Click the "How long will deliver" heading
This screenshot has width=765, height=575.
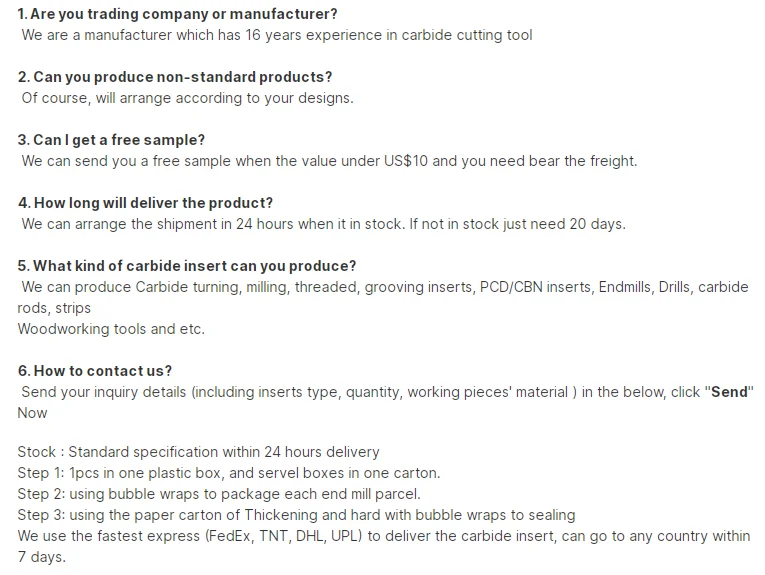point(145,203)
